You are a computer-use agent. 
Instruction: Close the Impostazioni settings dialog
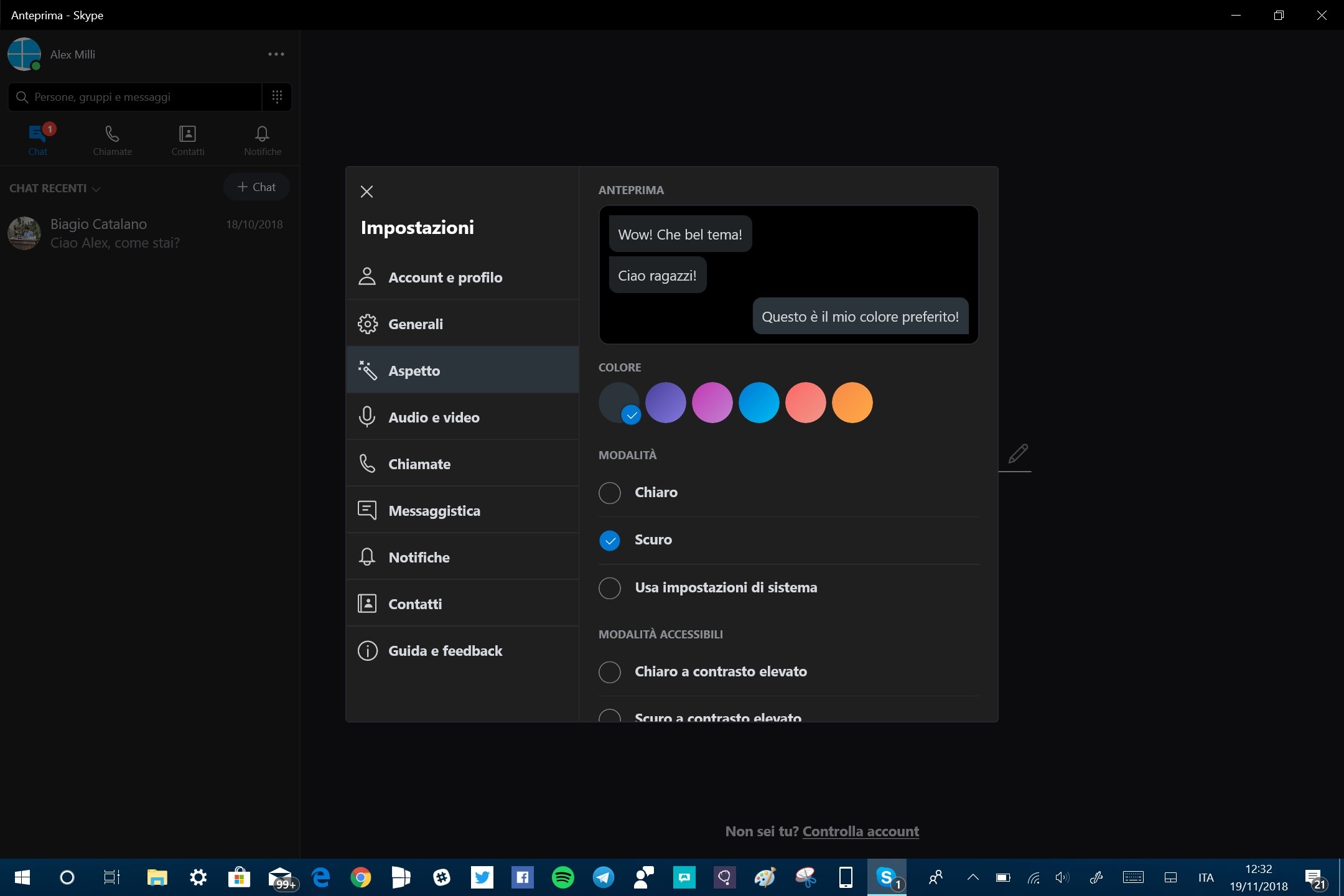coord(366,192)
